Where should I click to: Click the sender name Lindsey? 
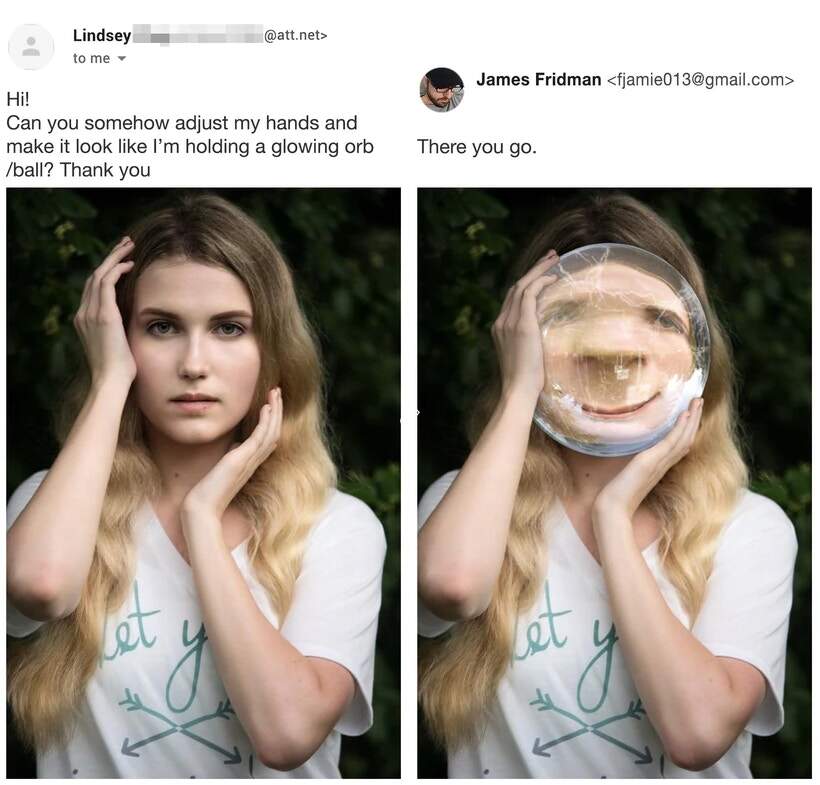click(102, 35)
